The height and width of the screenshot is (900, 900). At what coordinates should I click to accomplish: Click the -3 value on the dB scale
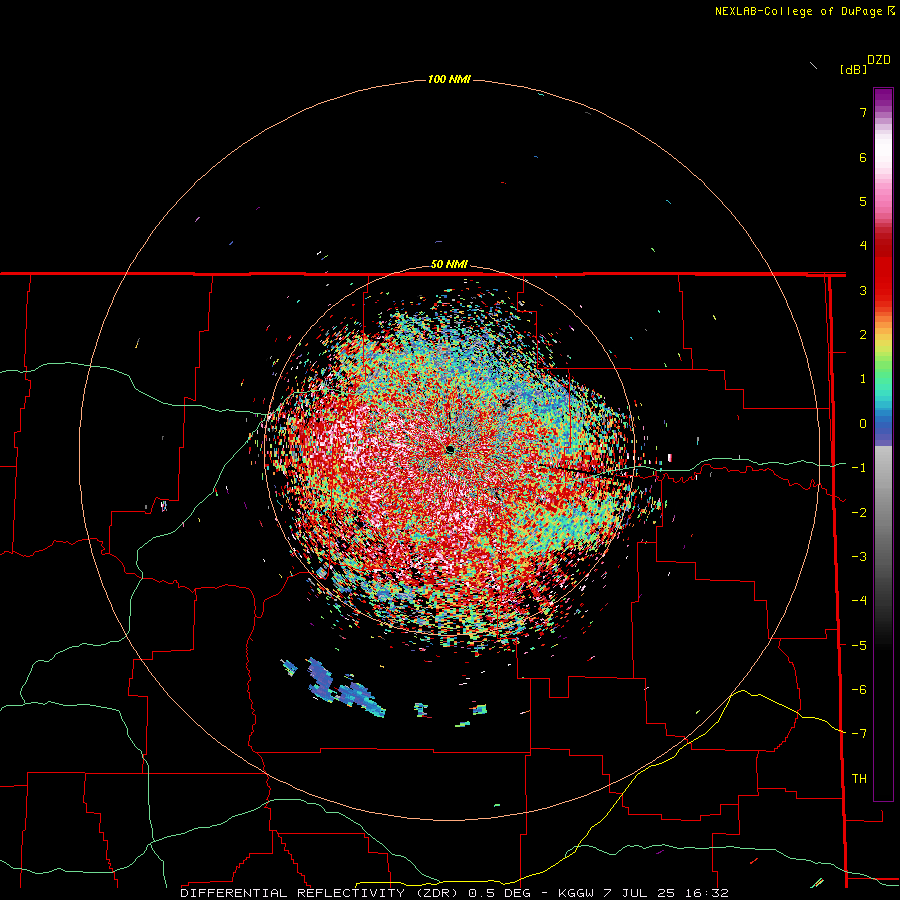859,557
